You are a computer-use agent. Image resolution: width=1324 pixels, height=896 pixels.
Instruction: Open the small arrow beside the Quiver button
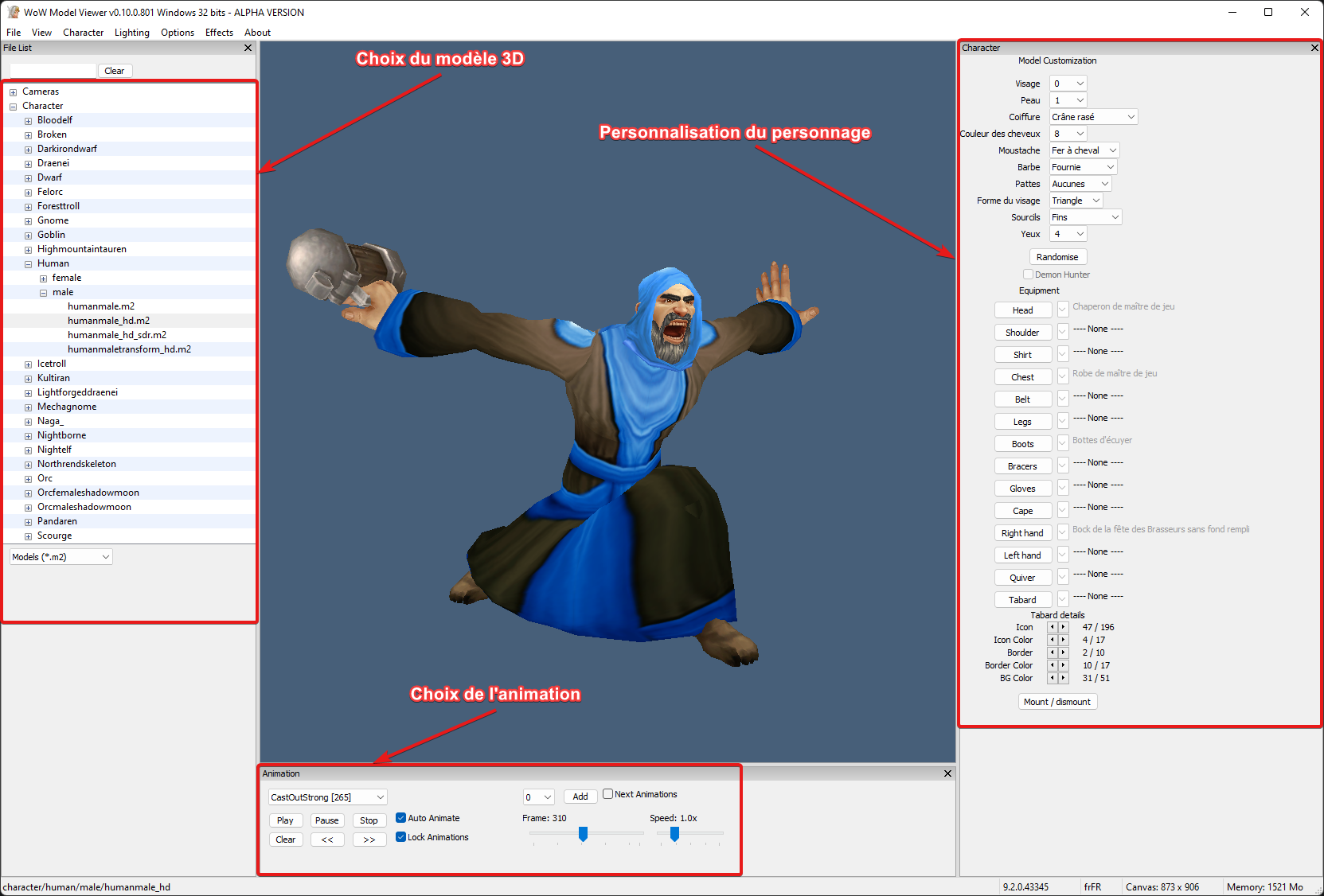(1063, 577)
